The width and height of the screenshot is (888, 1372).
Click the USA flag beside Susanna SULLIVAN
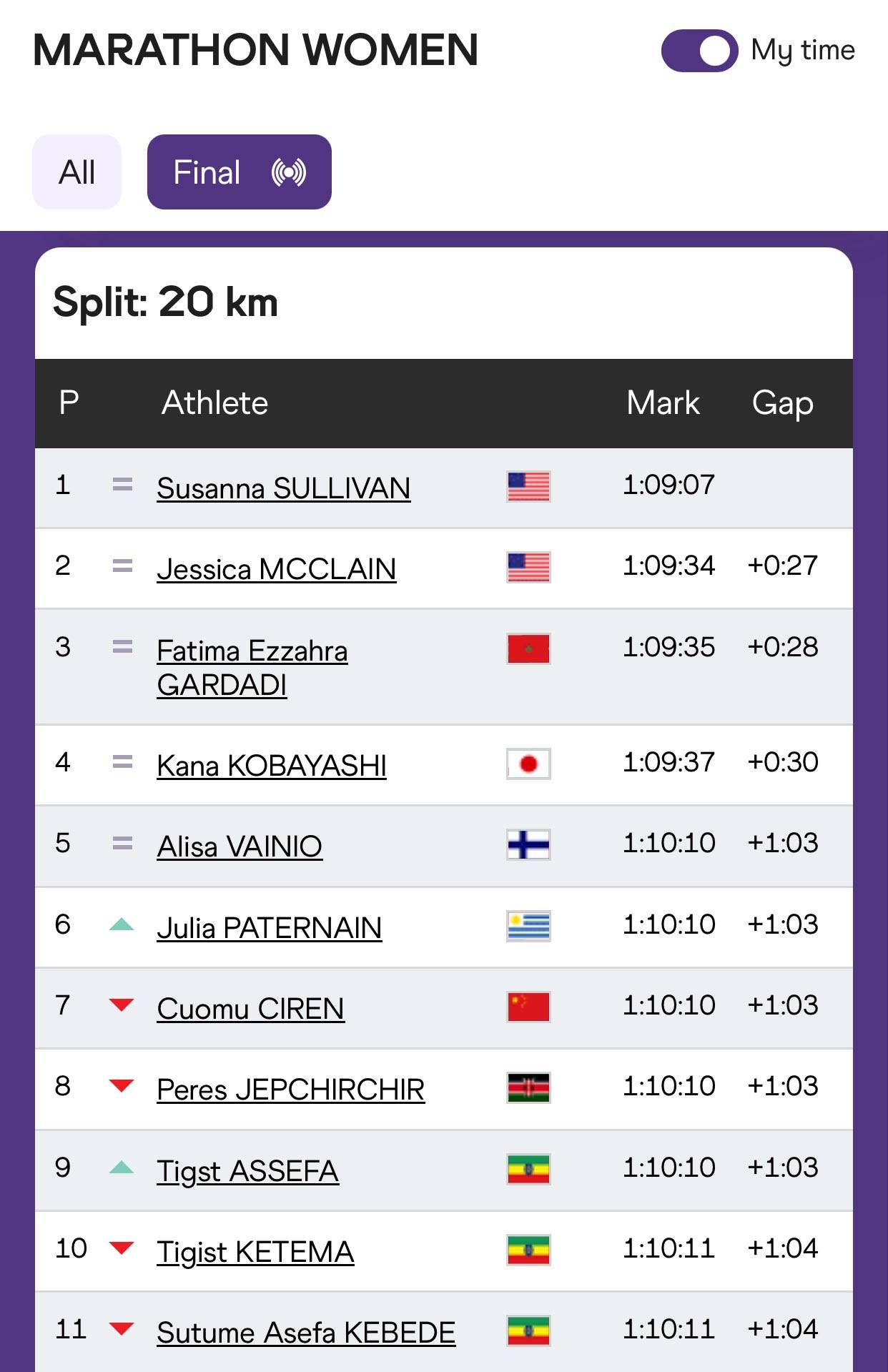(528, 487)
